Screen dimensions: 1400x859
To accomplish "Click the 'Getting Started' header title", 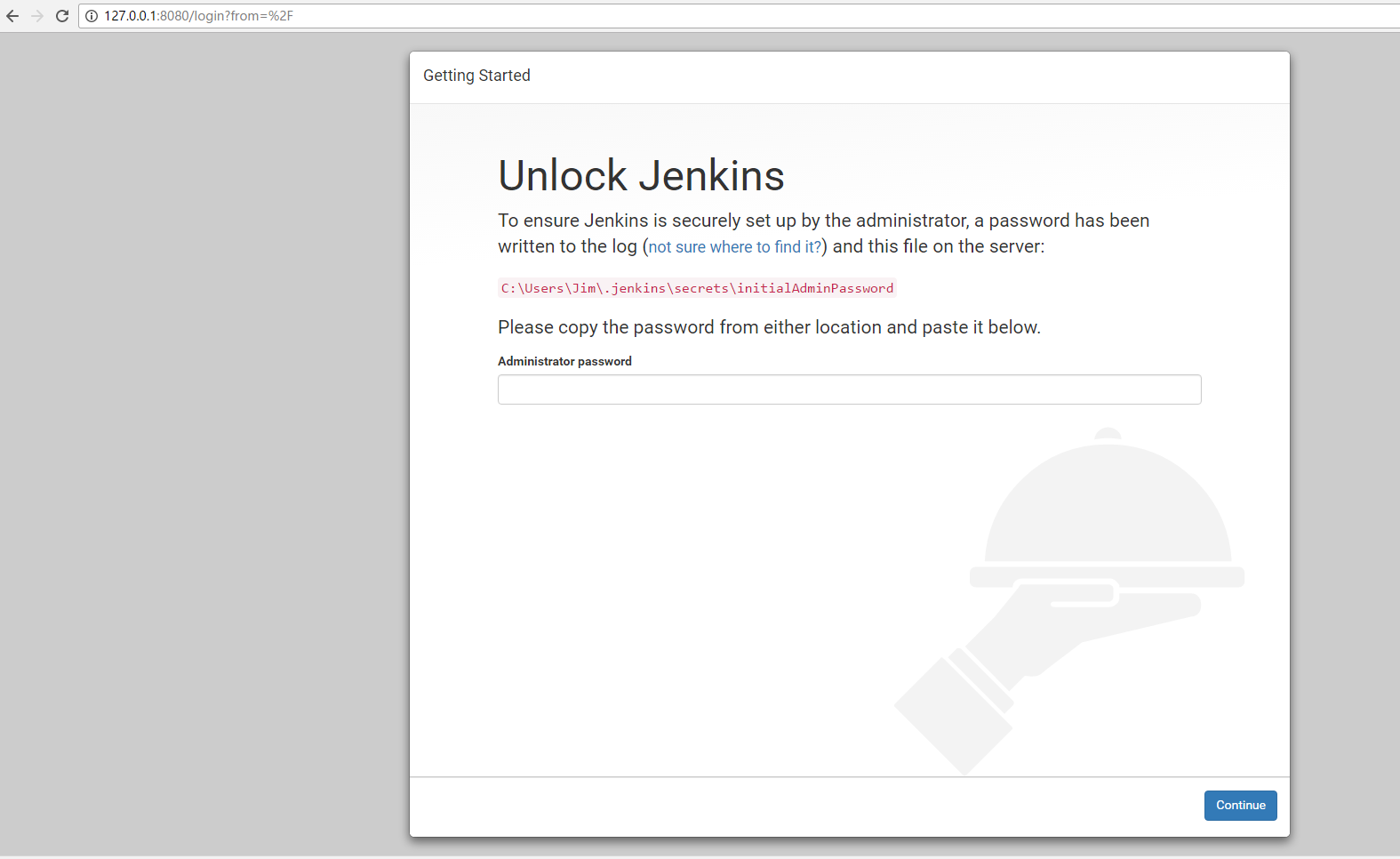I will [x=476, y=76].
